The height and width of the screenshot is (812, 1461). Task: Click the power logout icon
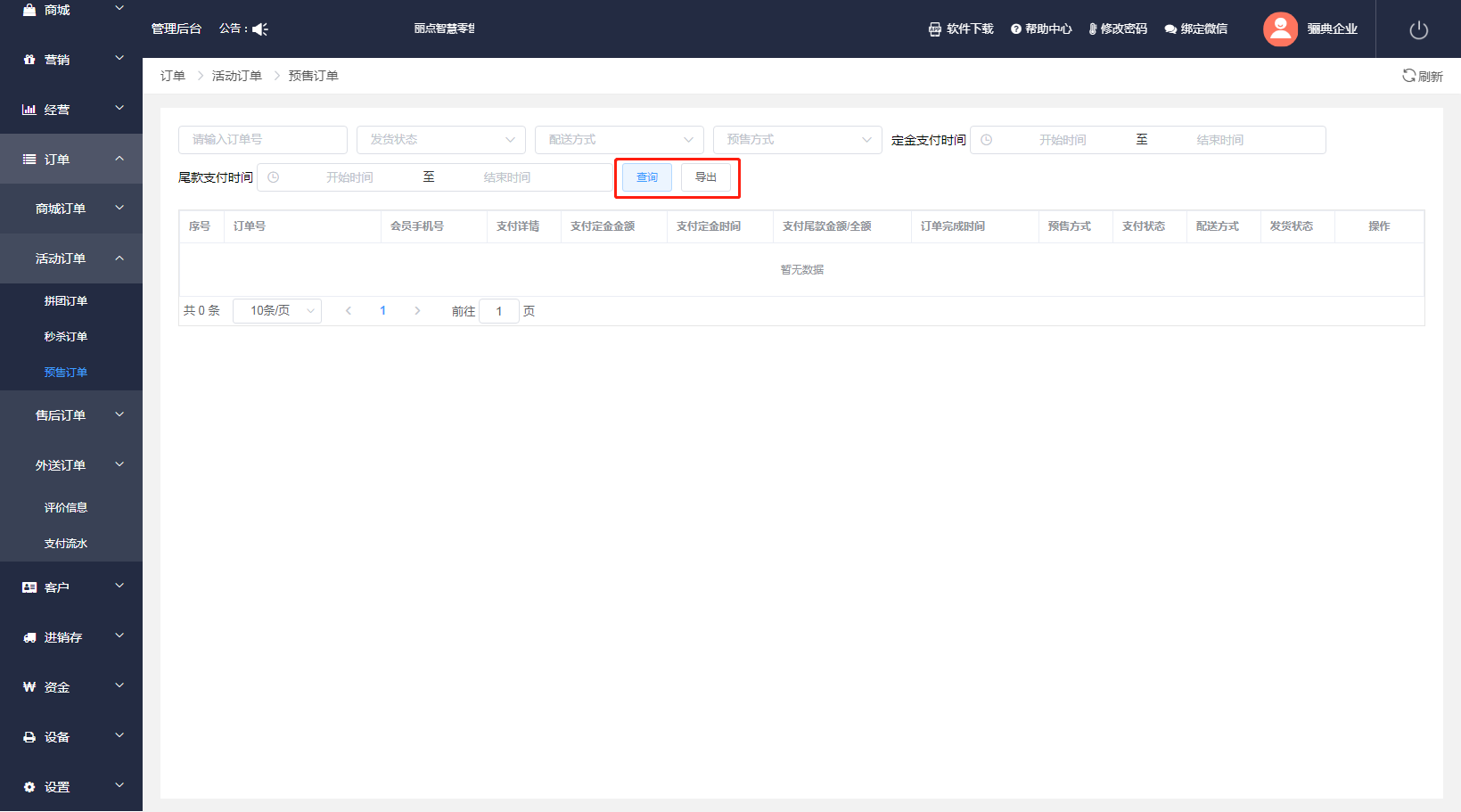[1419, 30]
